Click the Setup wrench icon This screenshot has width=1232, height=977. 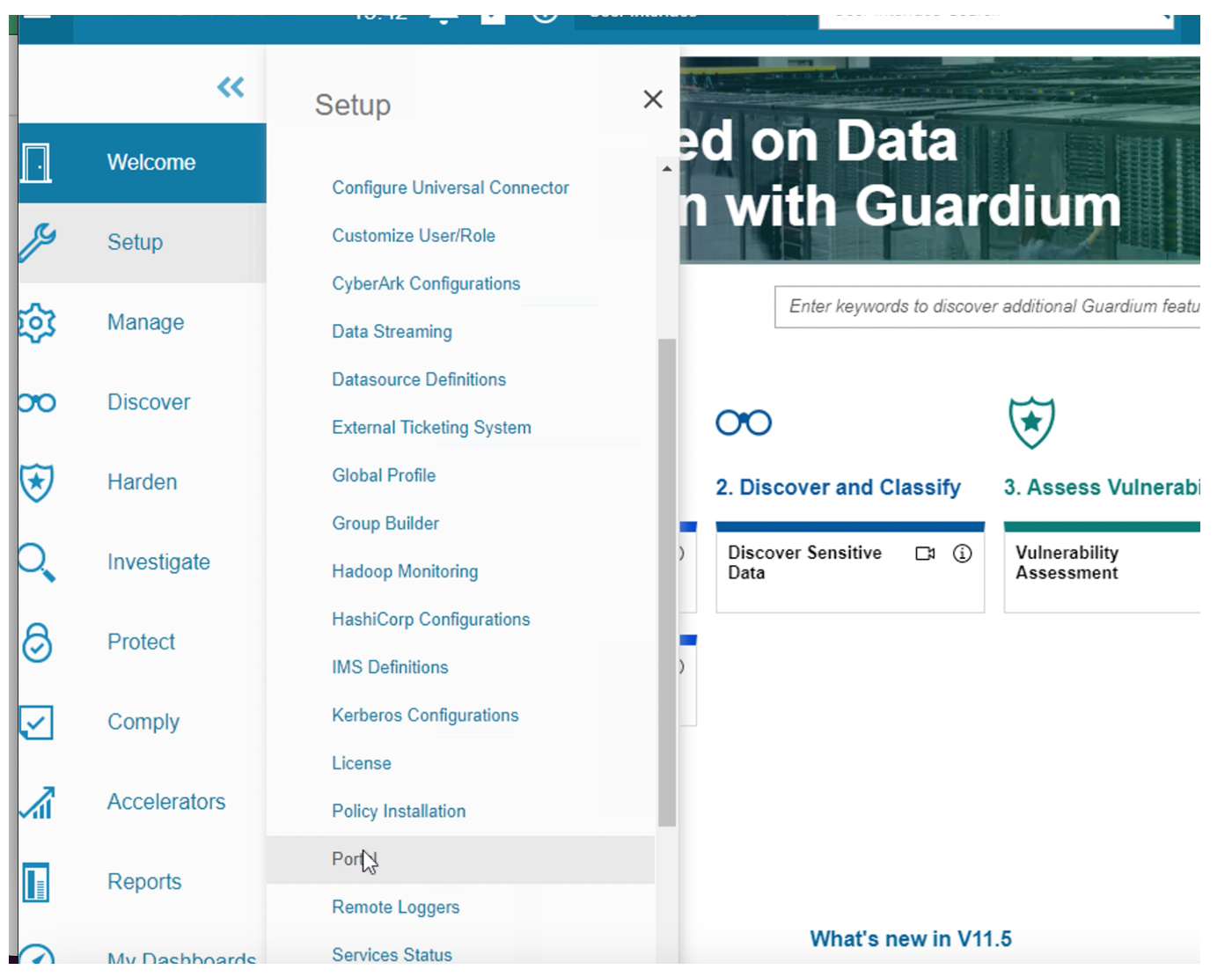[37, 243]
